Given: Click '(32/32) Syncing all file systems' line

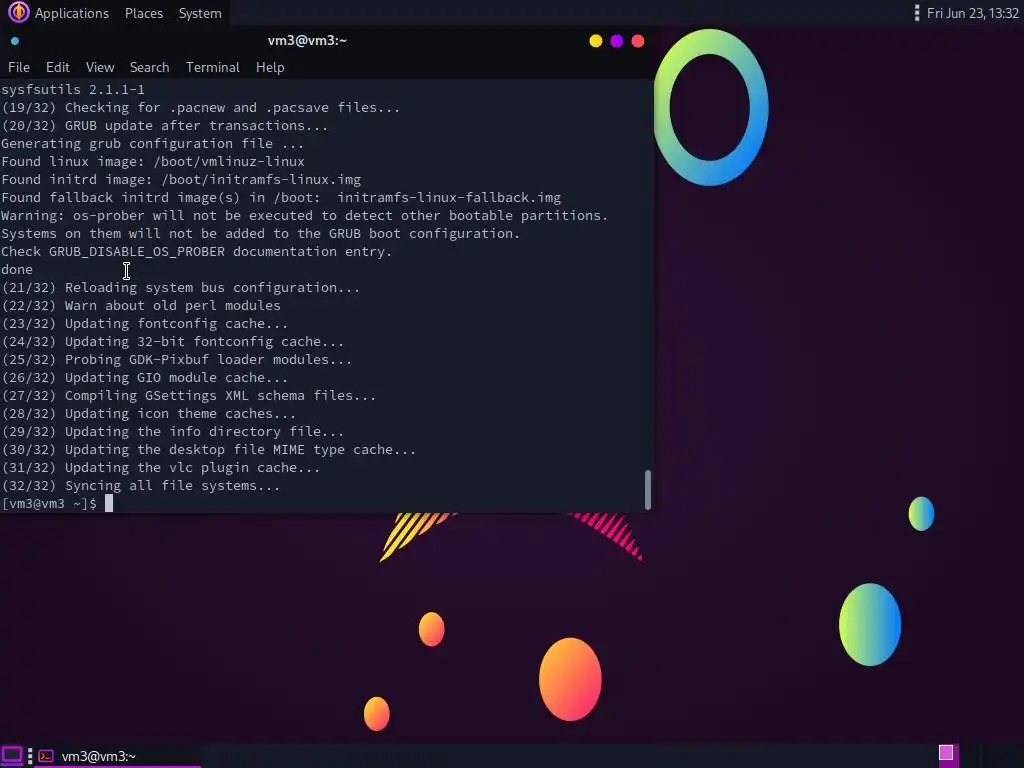Looking at the screenshot, I should pyautogui.click(x=140, y=486).
